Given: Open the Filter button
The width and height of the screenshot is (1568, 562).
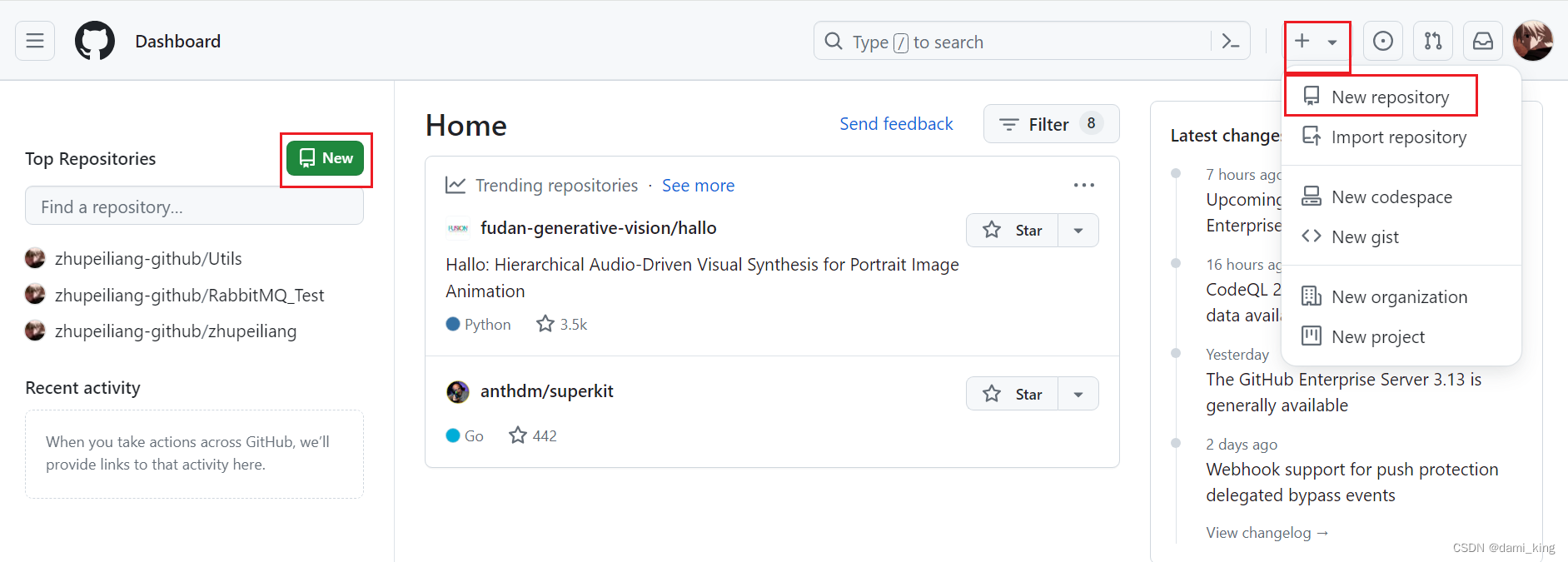Looking at the screenshot, I should click(x=1051, y=123).
